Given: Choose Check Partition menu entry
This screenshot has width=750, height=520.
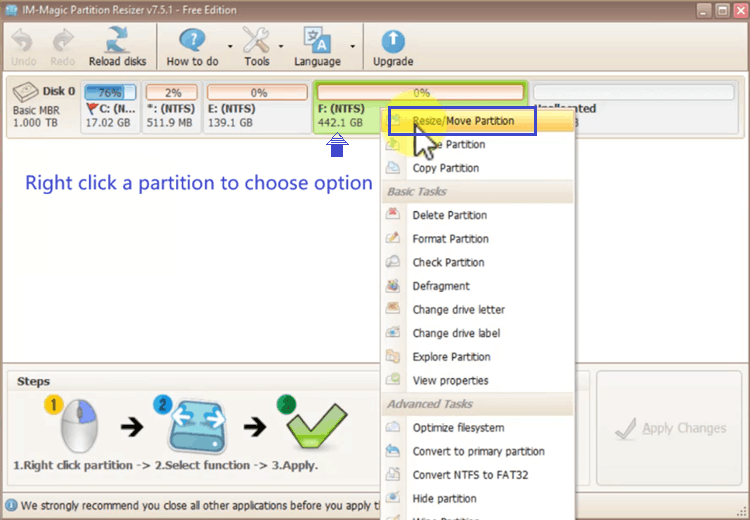Looking at the screenshot, I should (x=478, y=262).
